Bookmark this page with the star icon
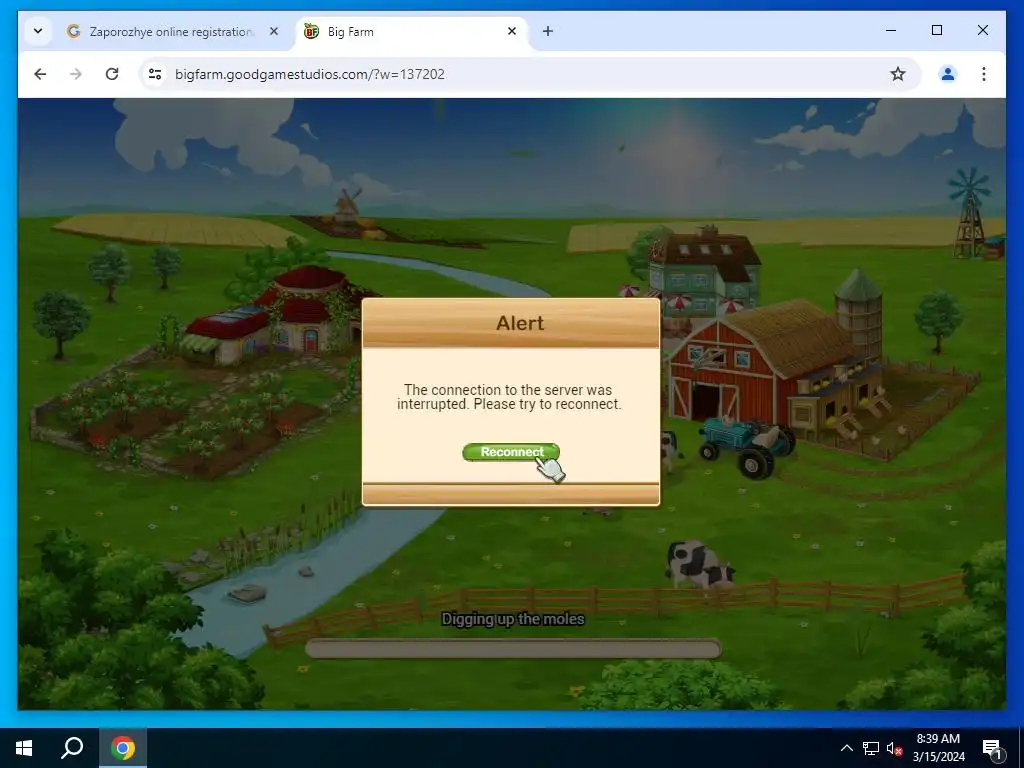The image size is (1024, 768). 898,74
